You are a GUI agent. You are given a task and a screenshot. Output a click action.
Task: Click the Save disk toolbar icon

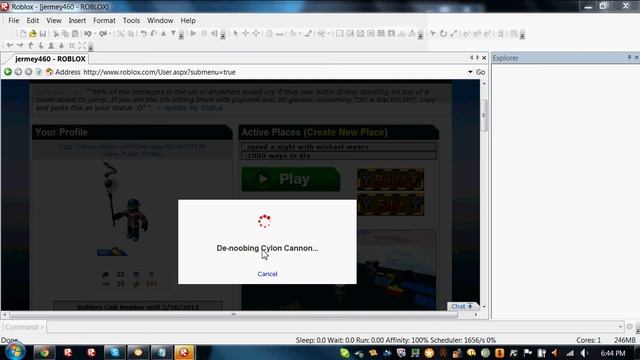point(42,34)
